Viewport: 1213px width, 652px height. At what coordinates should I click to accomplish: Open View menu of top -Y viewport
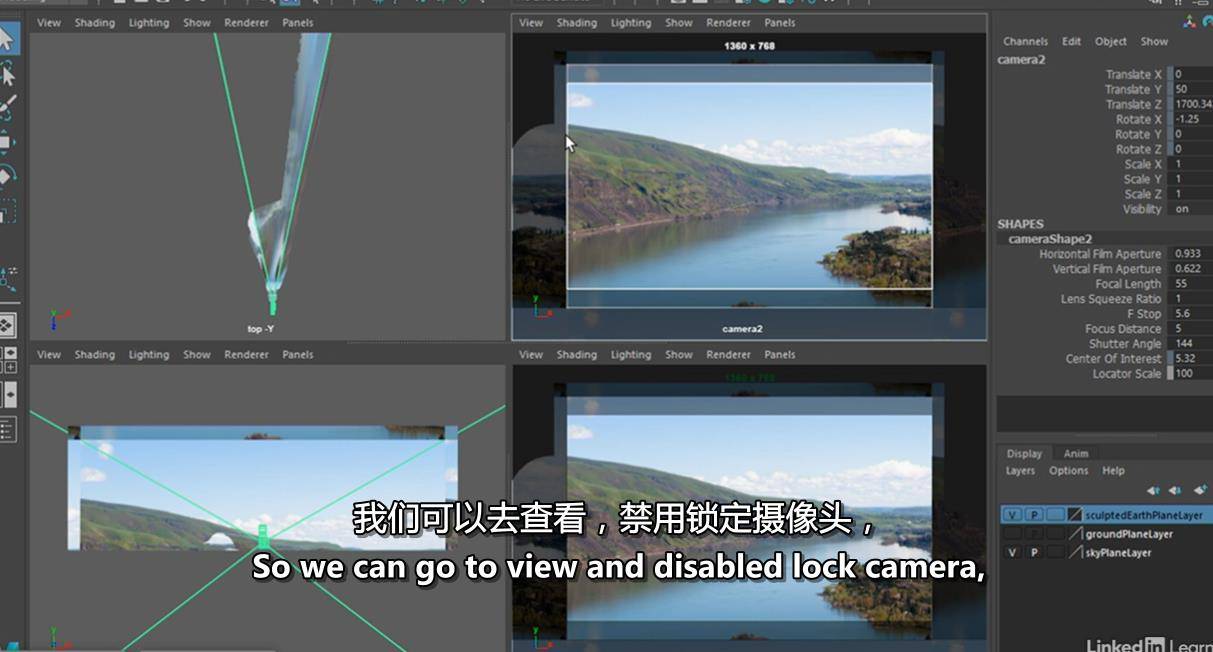[49, 22]
